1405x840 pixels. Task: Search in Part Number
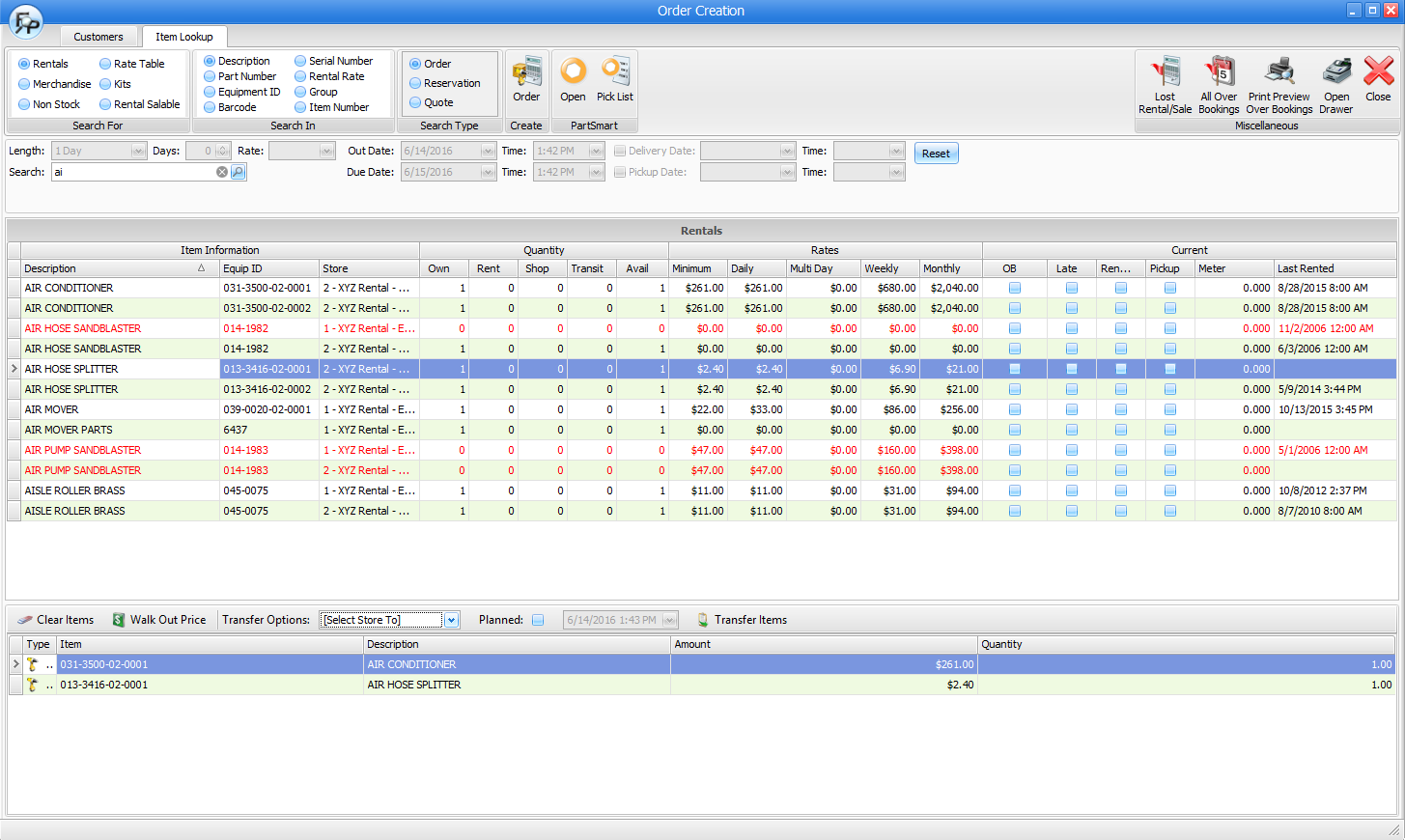210,76
